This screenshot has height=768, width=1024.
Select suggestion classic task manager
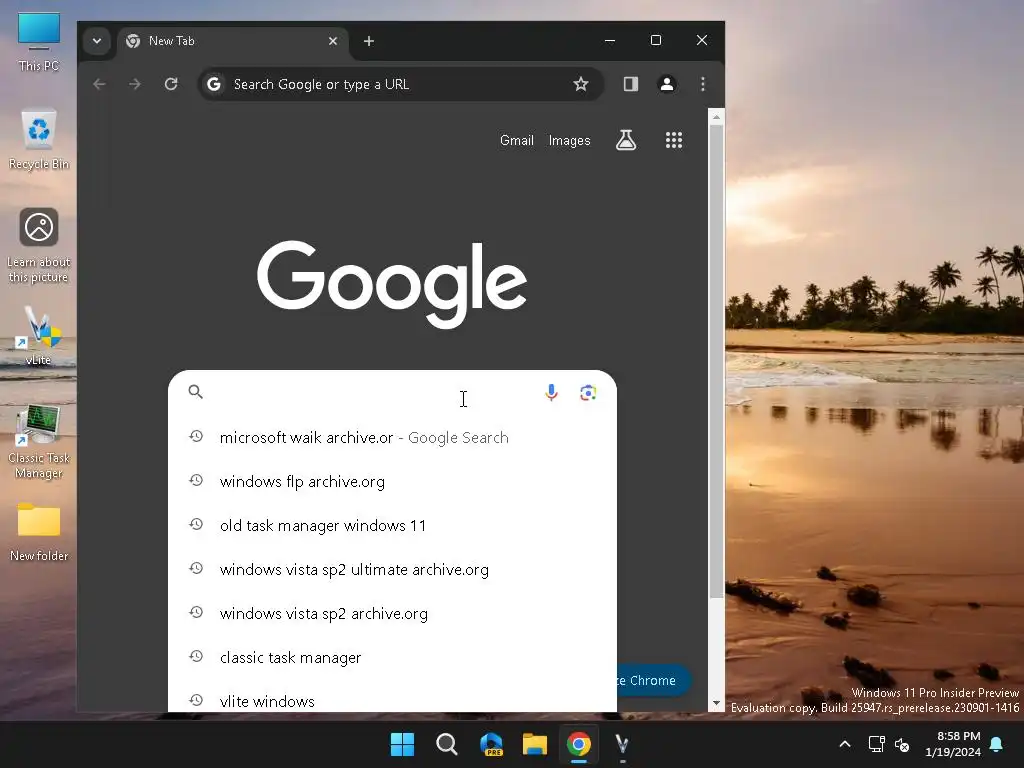[x=392, y=658]
